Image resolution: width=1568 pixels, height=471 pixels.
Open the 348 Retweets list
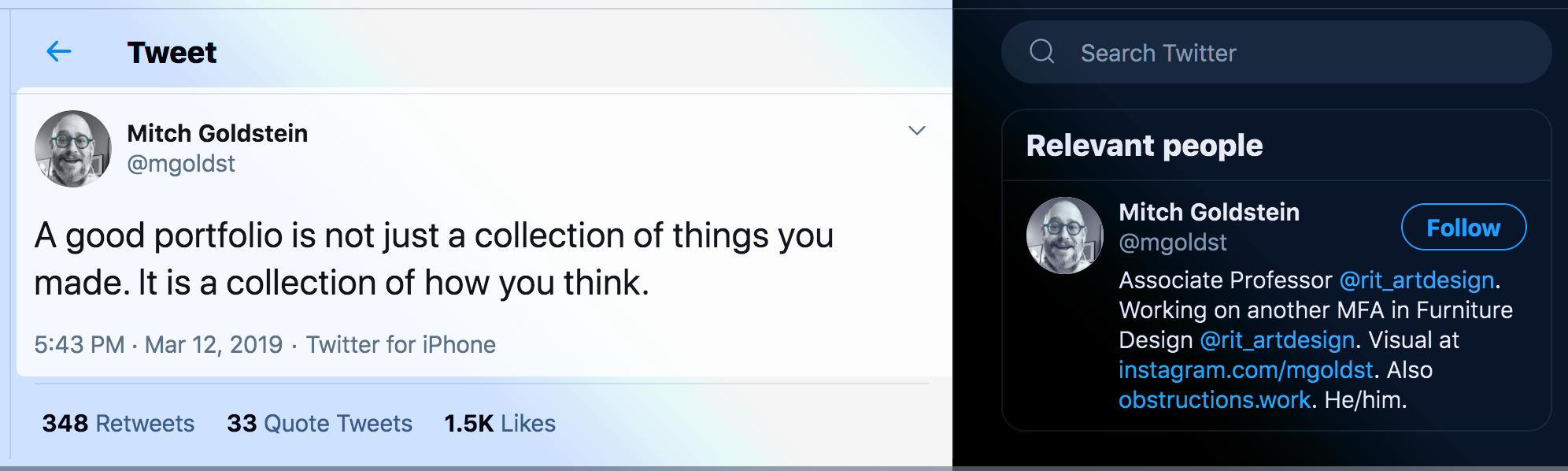pyautogui.click(x=118, y=424)
